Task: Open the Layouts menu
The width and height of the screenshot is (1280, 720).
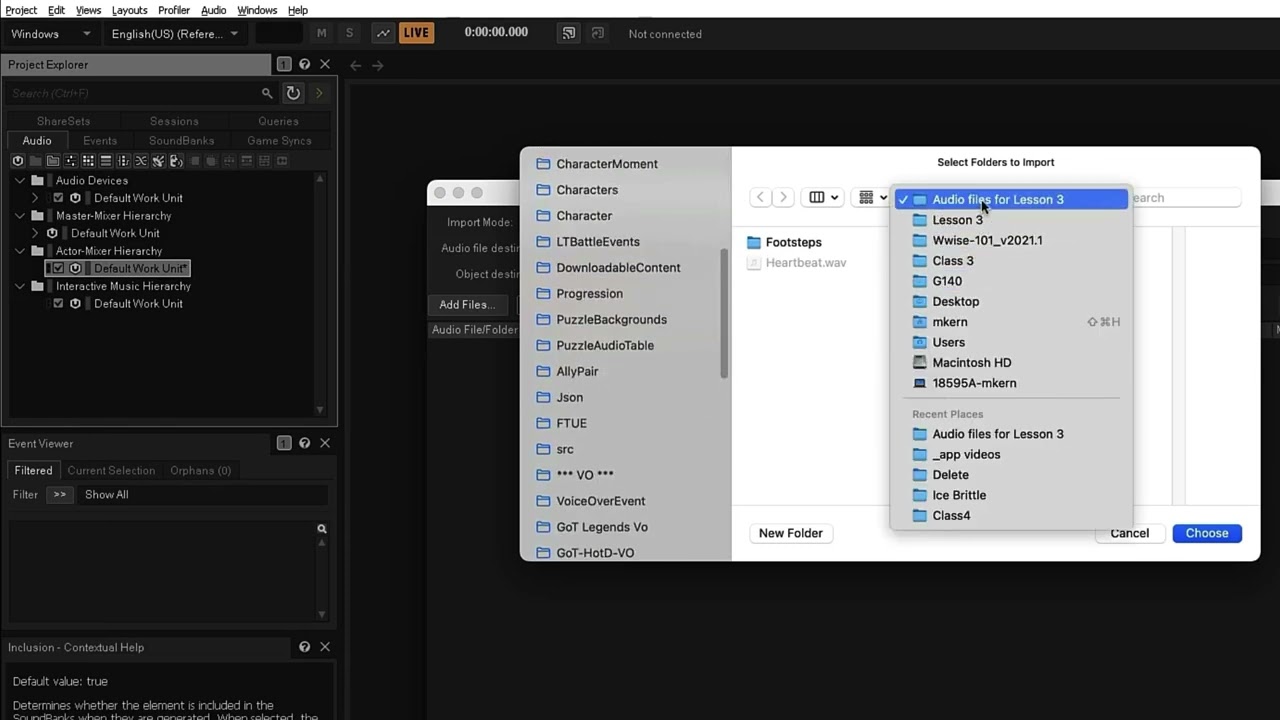Action: coord(129,10)
